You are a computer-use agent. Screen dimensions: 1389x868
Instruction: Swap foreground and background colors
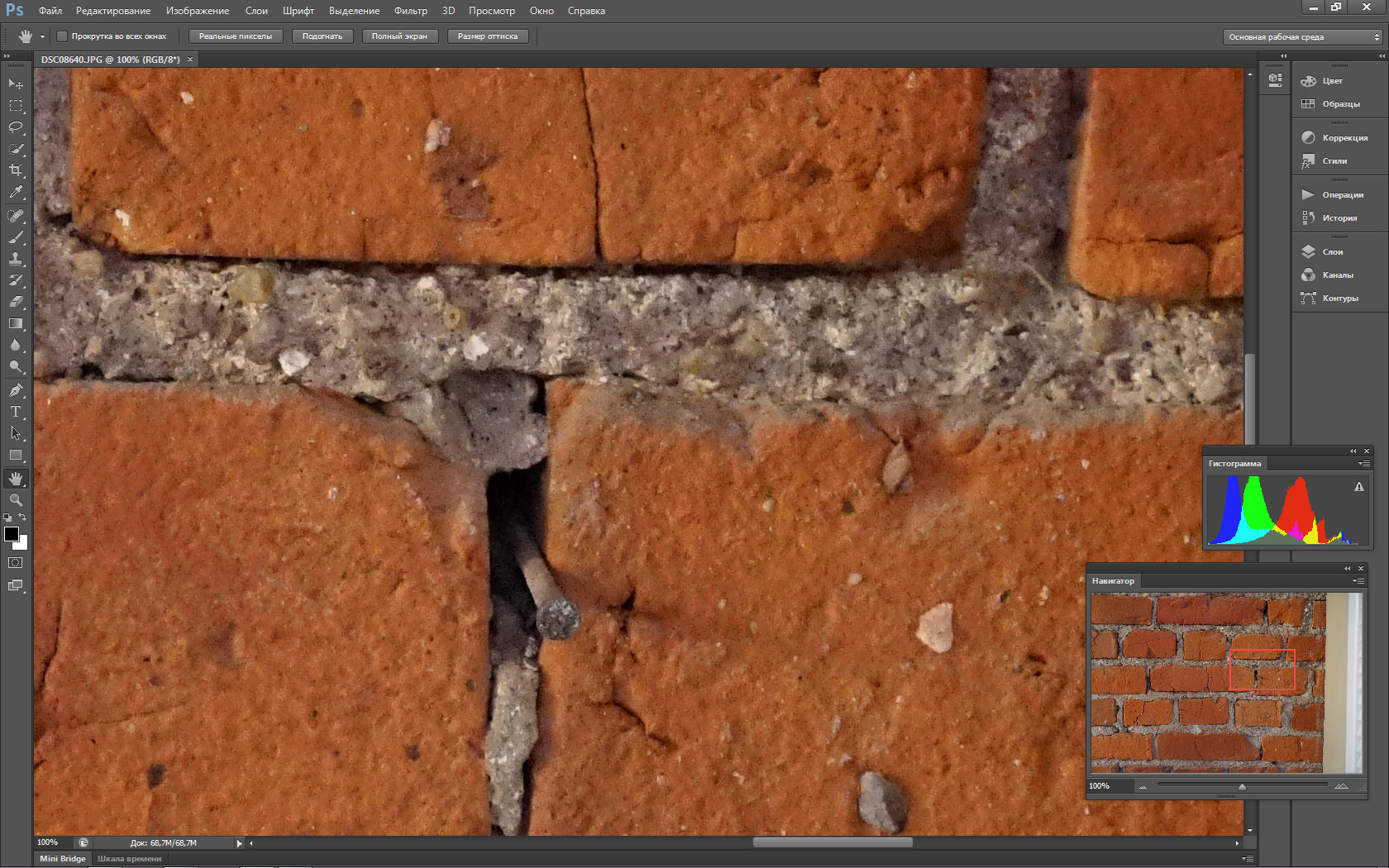coord(23,517)
